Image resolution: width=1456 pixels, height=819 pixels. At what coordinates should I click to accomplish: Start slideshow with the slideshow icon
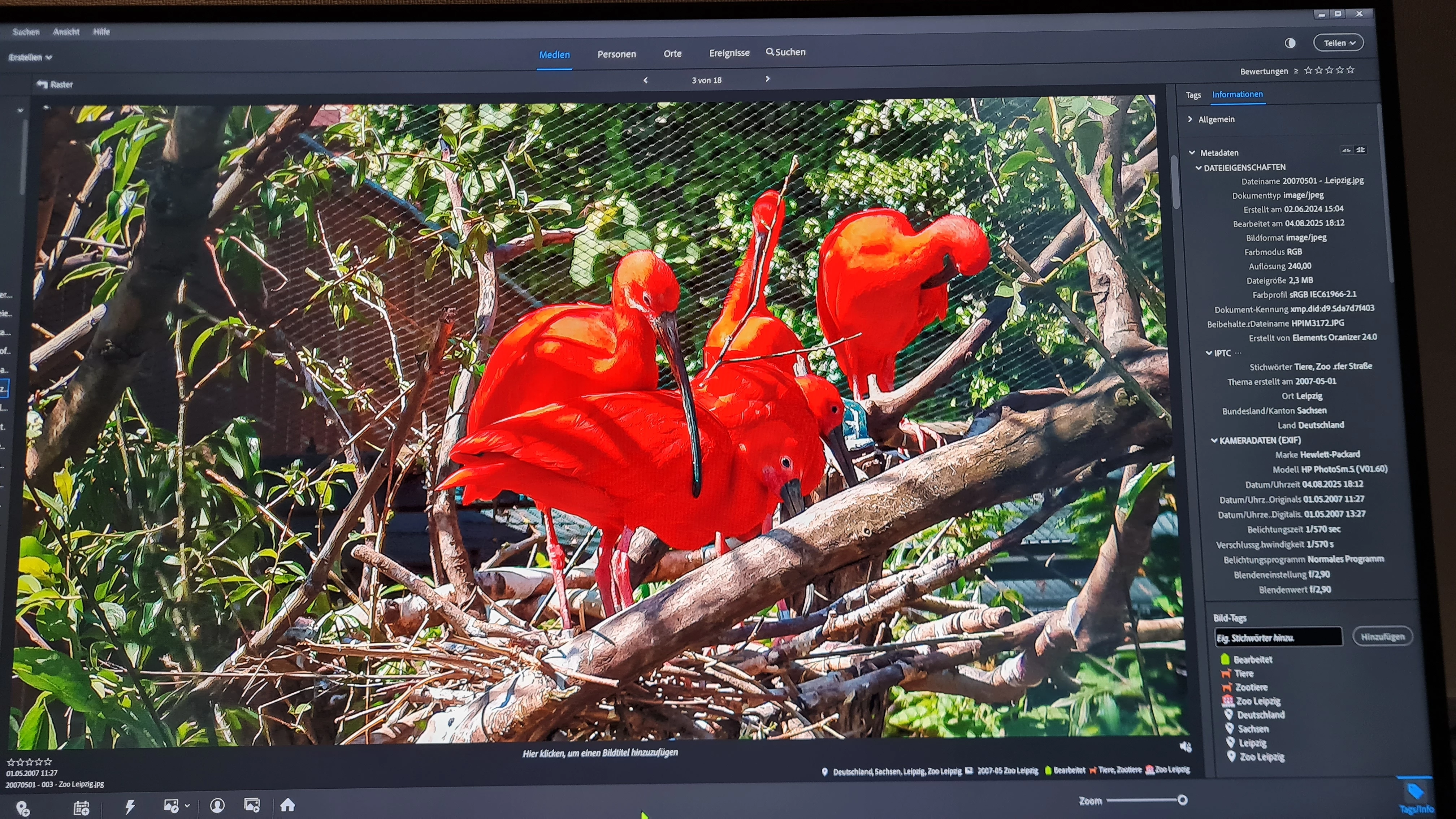point(252,805)
